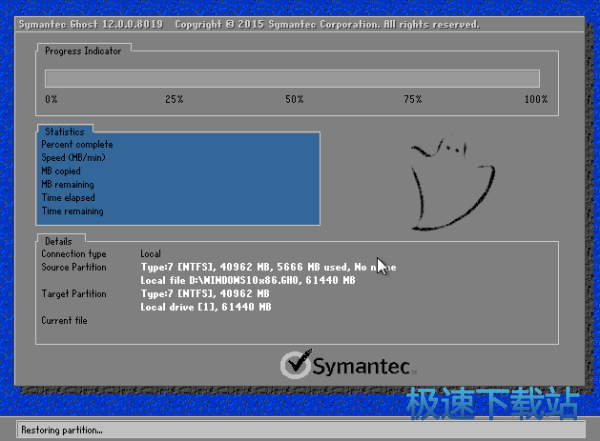This screenshot has height=441, width=600.
Task: Click the Local drive [1], 61440 MB line
Action: coord(206,307)
